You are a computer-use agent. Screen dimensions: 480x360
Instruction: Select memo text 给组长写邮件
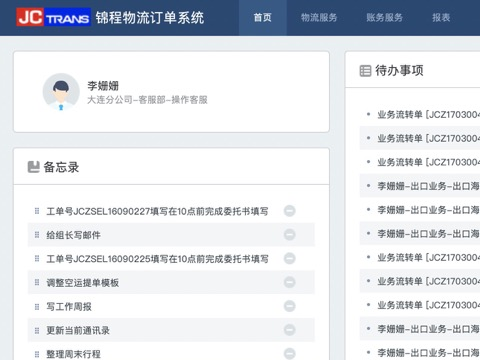(x=73, y=235)
